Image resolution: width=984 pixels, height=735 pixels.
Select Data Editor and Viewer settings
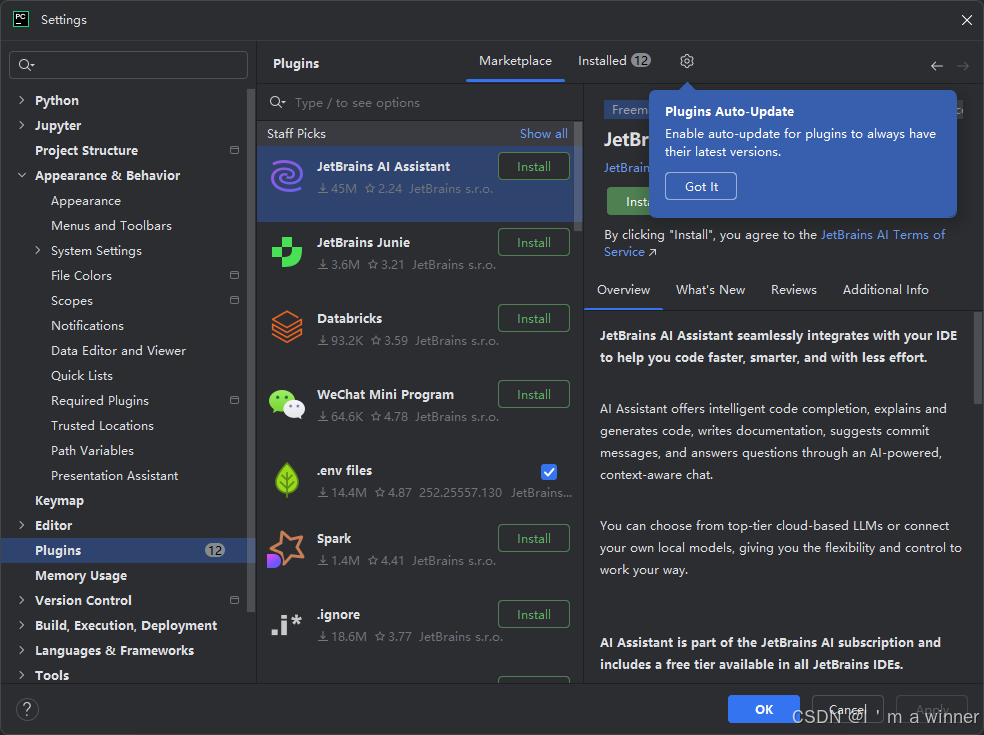(118, 350)
